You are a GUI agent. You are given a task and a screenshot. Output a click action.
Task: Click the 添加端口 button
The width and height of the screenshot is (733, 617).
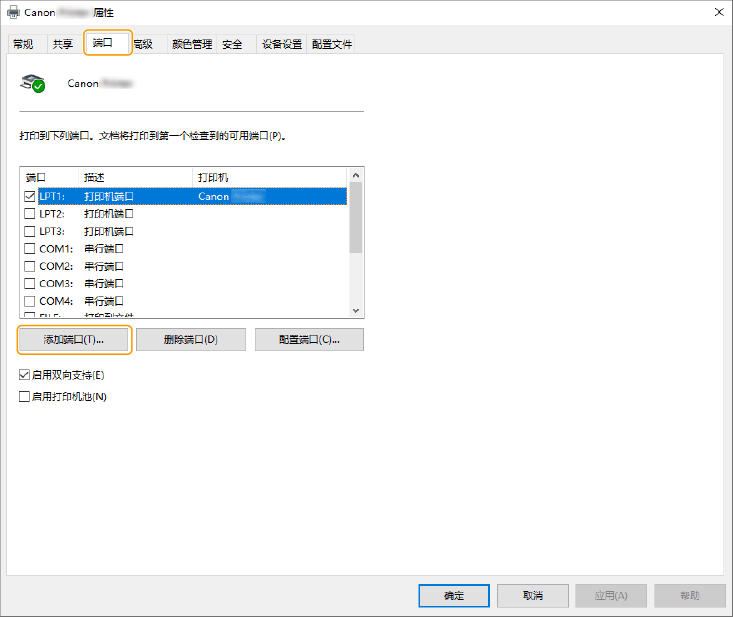coord(75,340)
